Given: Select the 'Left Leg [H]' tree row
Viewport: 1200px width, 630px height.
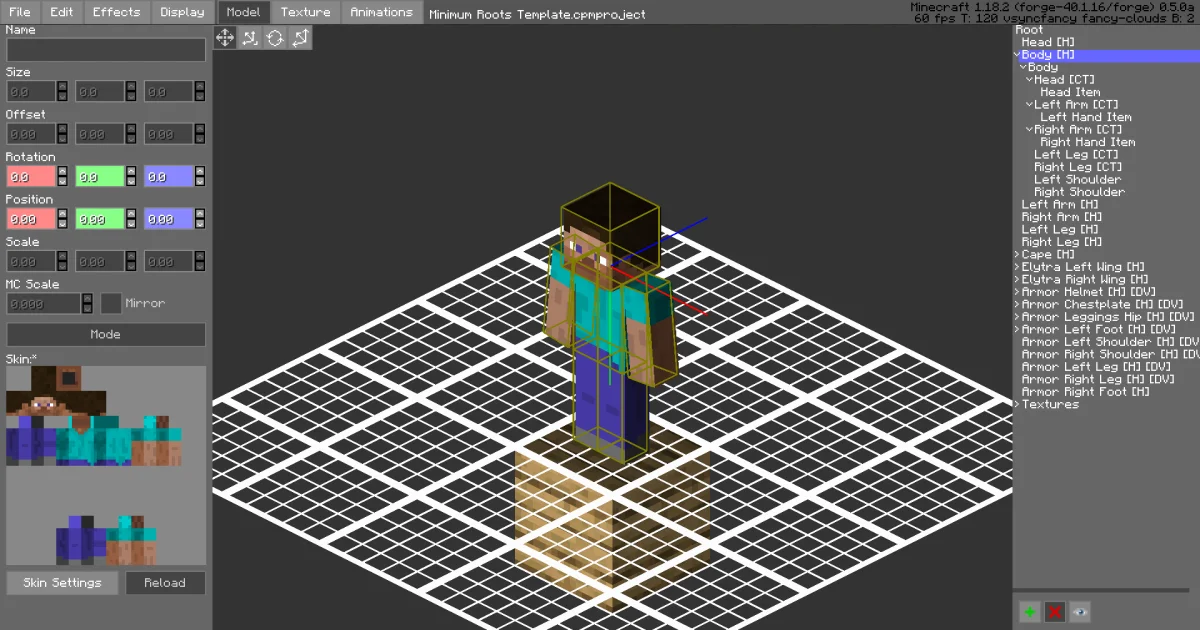Looking at the screenshot, I should [1060, 230].
